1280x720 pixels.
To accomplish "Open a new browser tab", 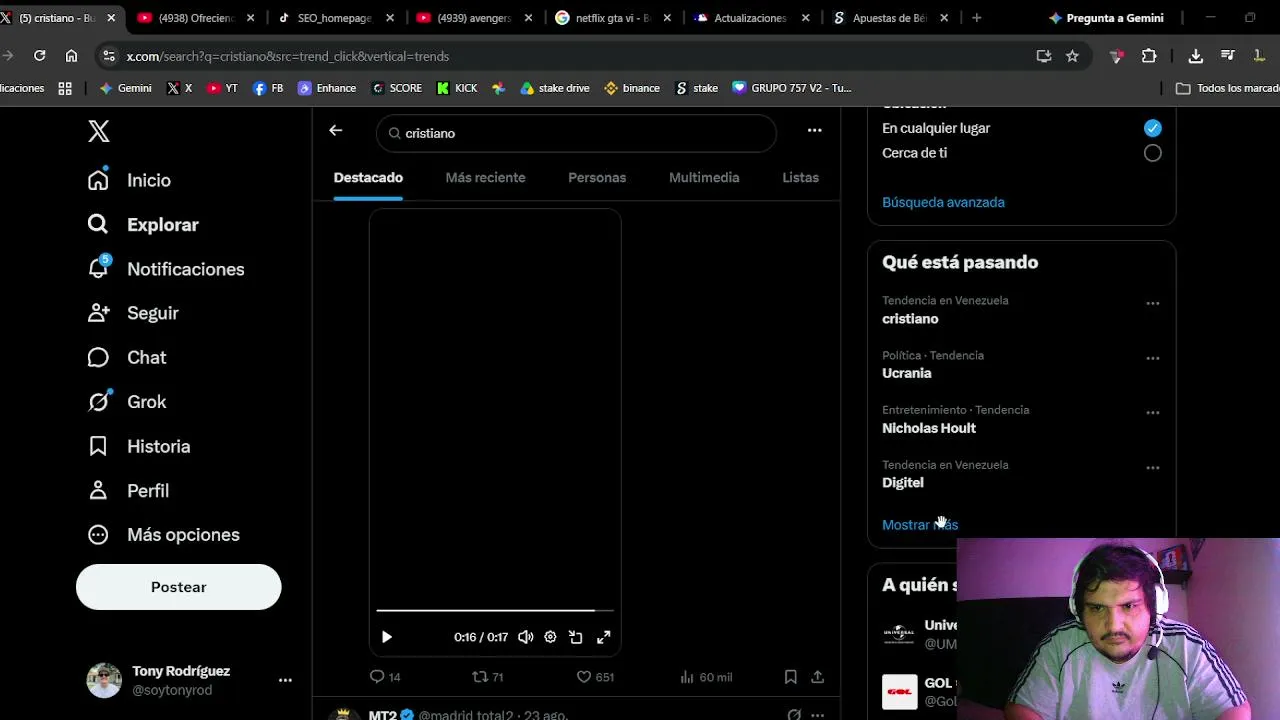I will (976, 18).
